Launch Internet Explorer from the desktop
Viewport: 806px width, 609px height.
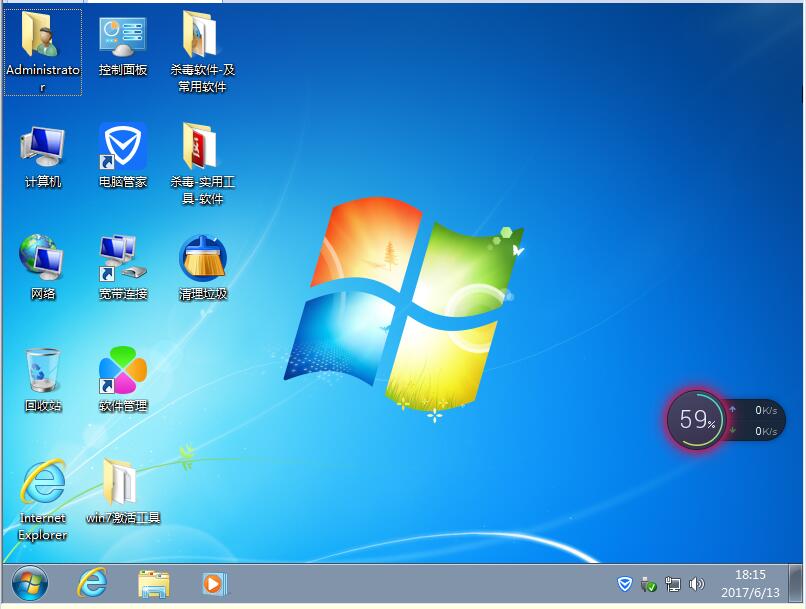click(42, 492)
